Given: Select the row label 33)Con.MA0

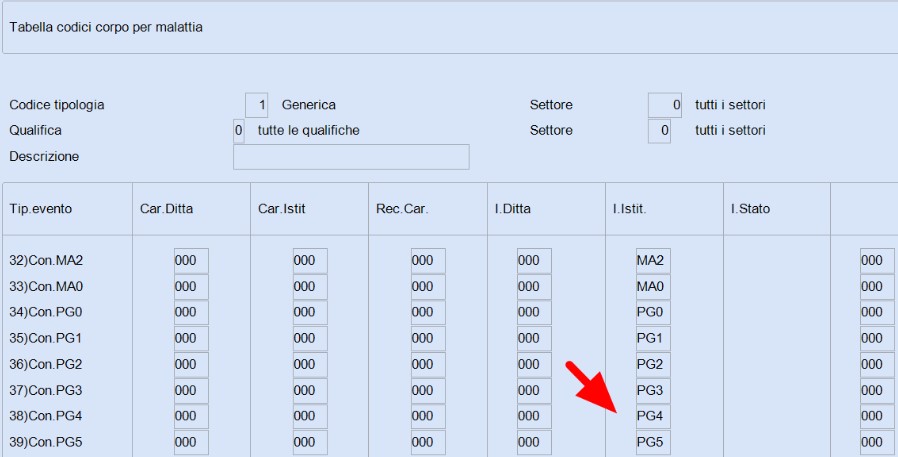Looking at the screenshot, I should [x=46, y=286].
